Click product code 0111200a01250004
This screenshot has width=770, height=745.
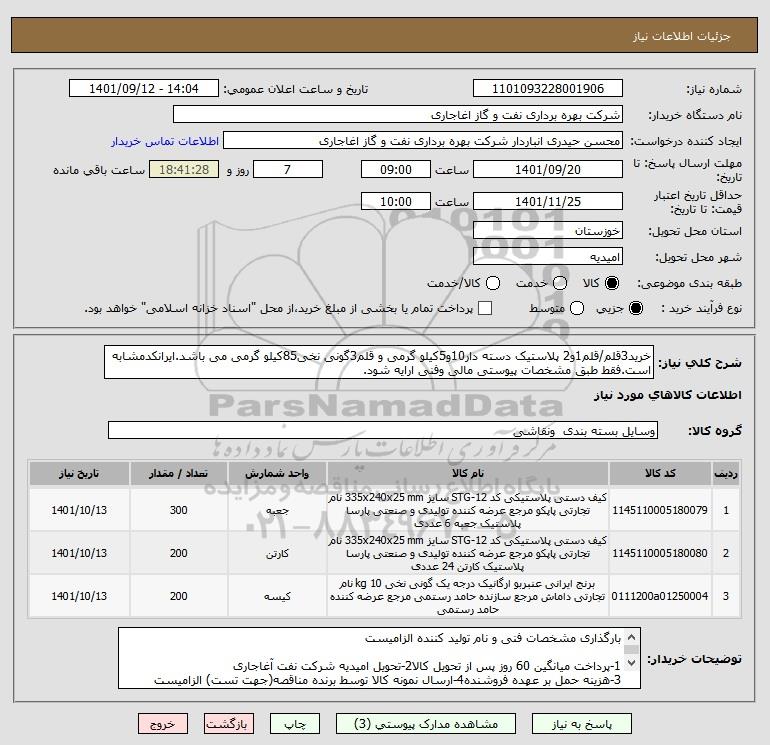[660, 596]
